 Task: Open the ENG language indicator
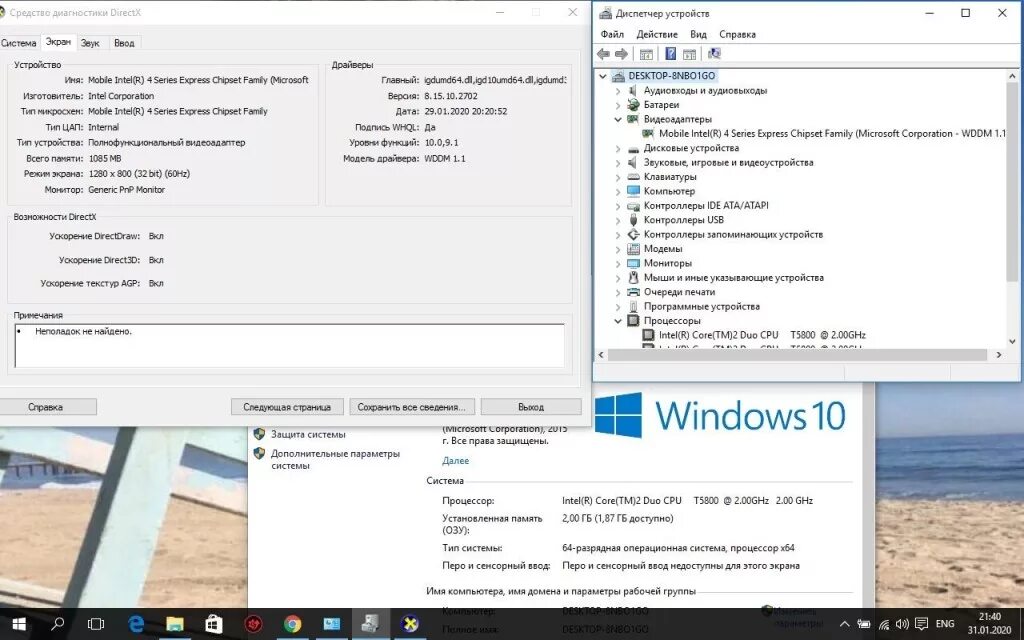point(945,624)
